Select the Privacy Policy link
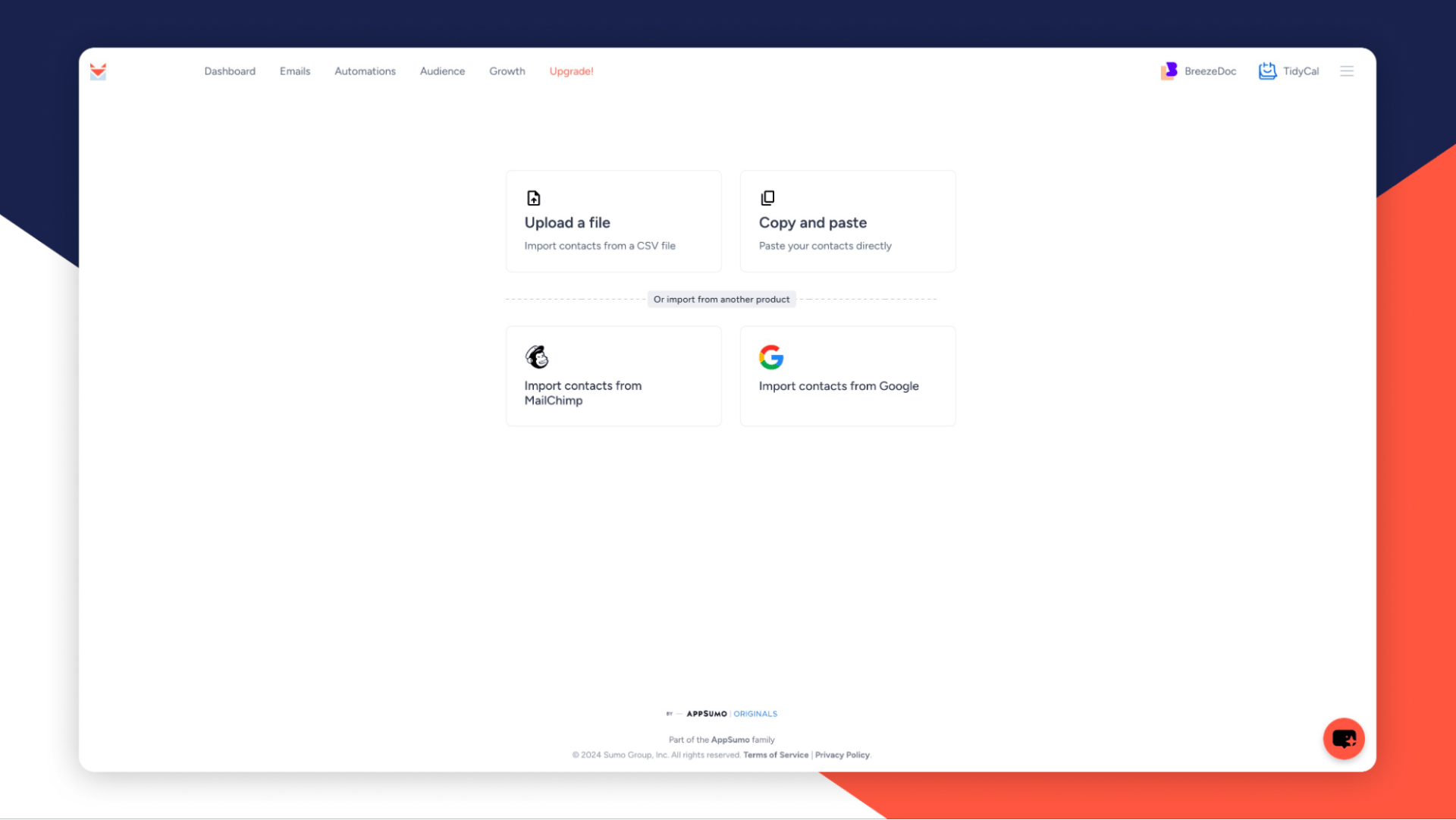The height and width of the screenshot is (820, 1456). click(x=842, y=755)
